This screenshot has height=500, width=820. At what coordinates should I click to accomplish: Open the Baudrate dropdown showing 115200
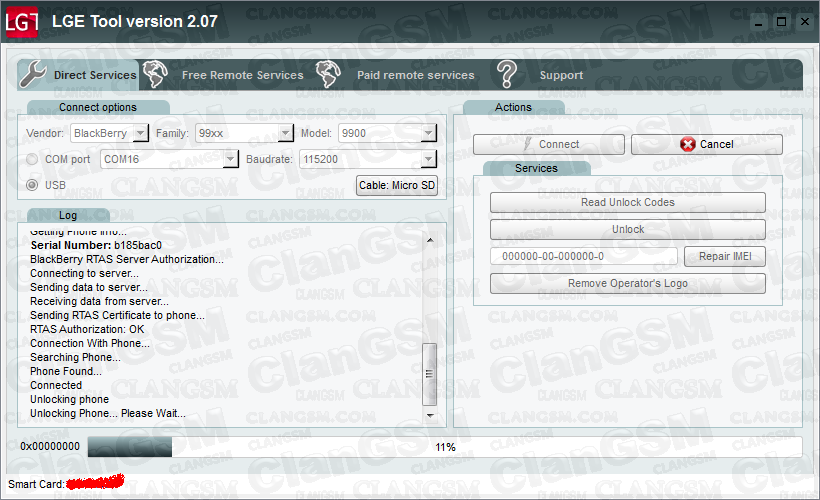[428, 159]
